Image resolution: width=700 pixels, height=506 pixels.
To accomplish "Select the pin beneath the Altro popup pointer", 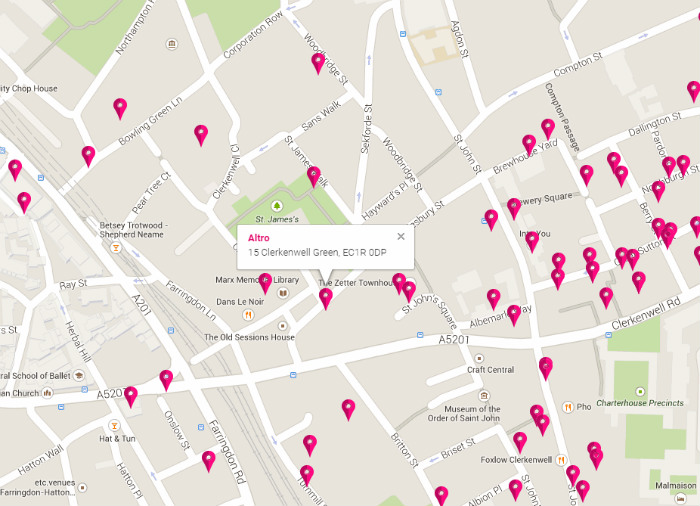I will tap(326, 299).
